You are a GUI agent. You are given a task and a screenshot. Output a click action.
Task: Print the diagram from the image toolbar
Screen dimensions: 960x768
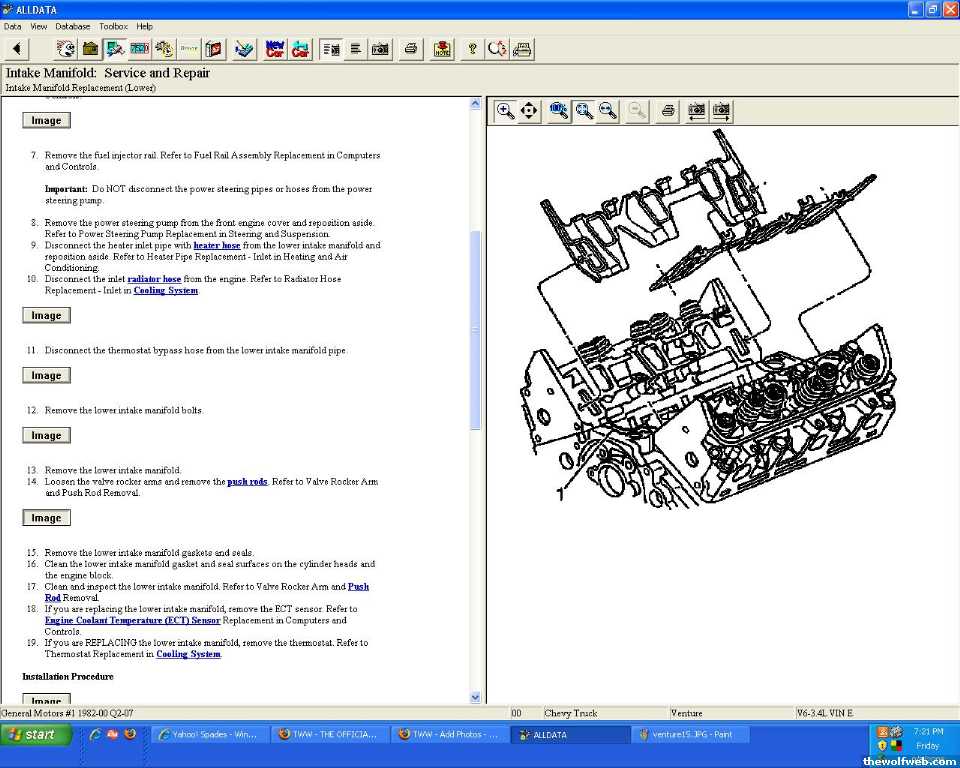click(668, 111)
